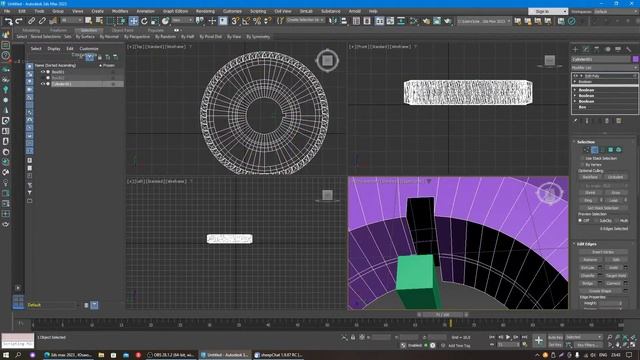Open the Rendering menu
This screenshot has width=640, height=360.
click(205, 11)
